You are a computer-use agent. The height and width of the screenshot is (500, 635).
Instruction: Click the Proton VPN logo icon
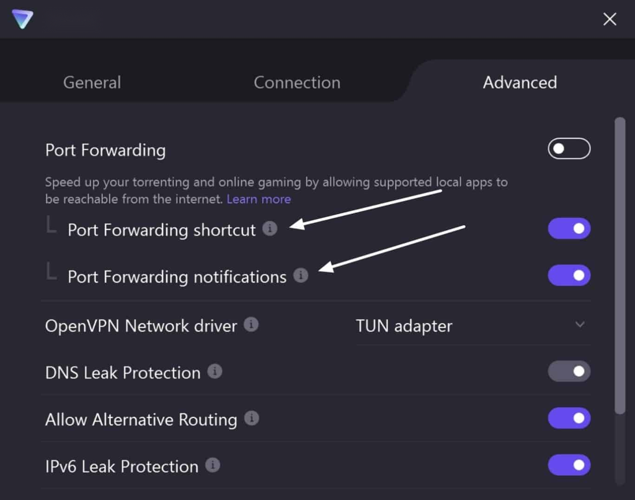tap(22, 19)
